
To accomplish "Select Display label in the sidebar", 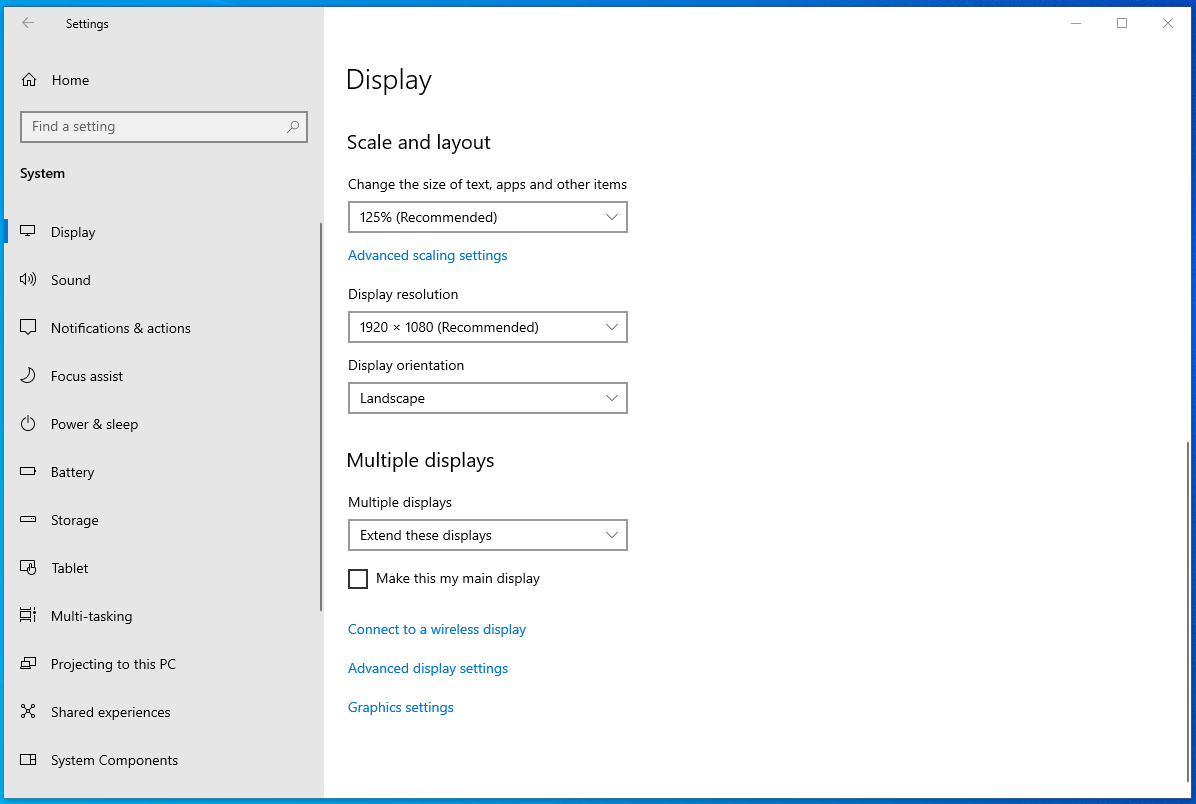I will (73, 232).
